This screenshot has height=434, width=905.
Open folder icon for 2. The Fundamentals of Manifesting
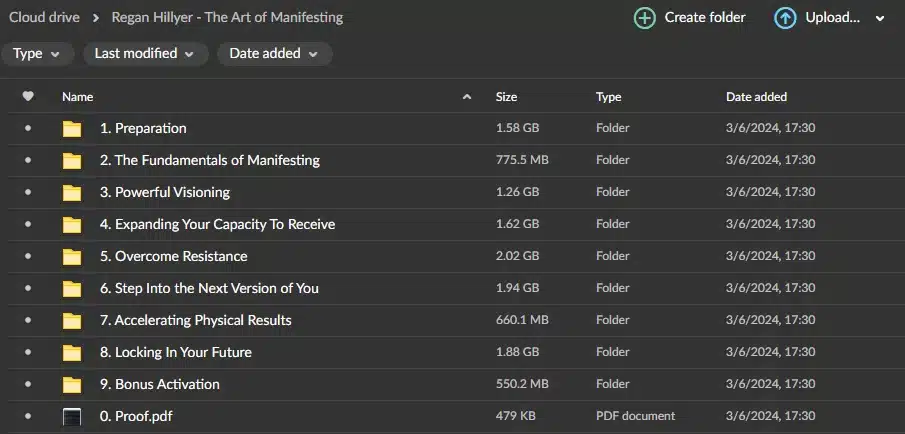72,160
